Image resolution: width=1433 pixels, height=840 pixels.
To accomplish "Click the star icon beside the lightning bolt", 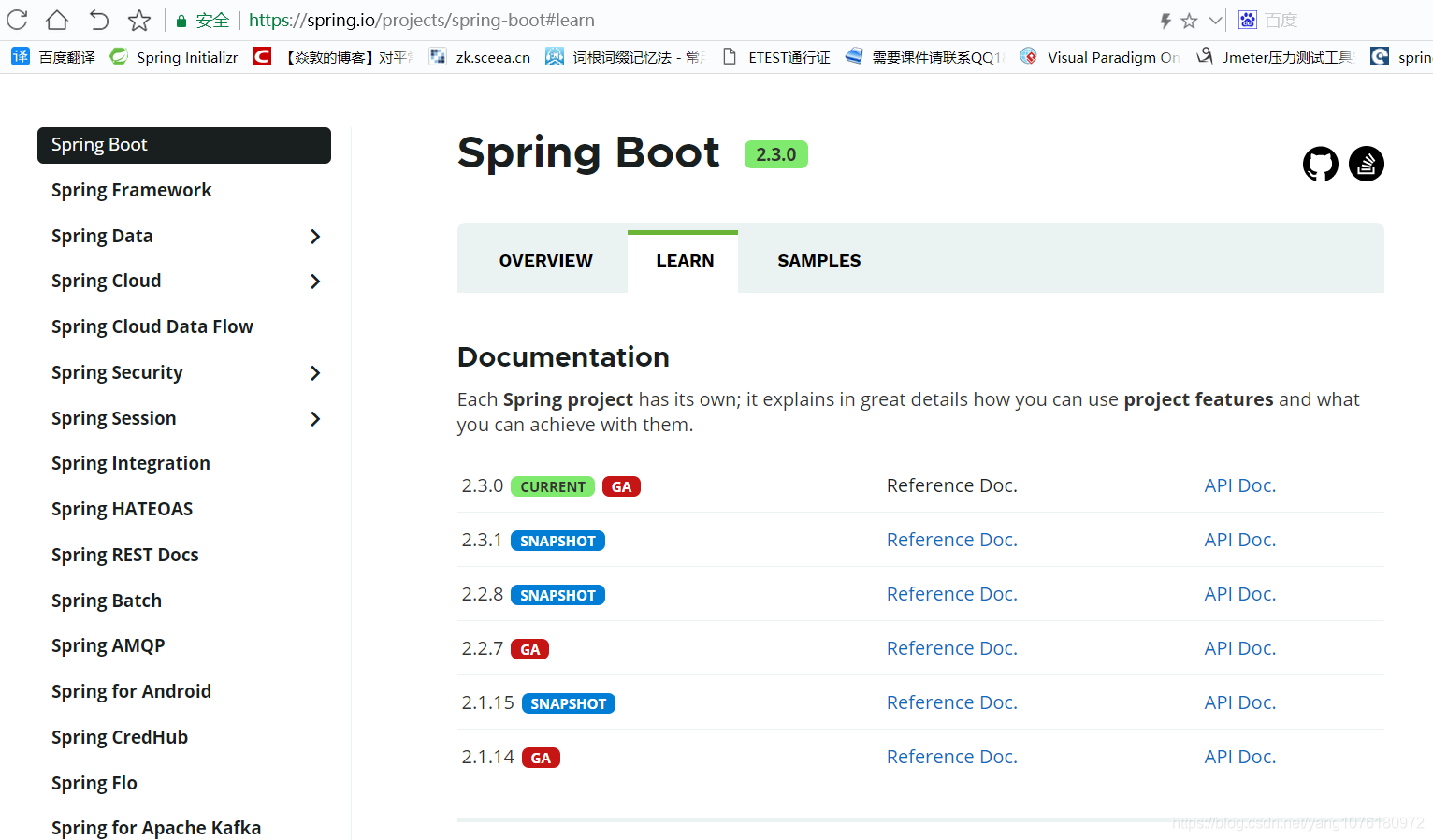I will click(1189, 21).
